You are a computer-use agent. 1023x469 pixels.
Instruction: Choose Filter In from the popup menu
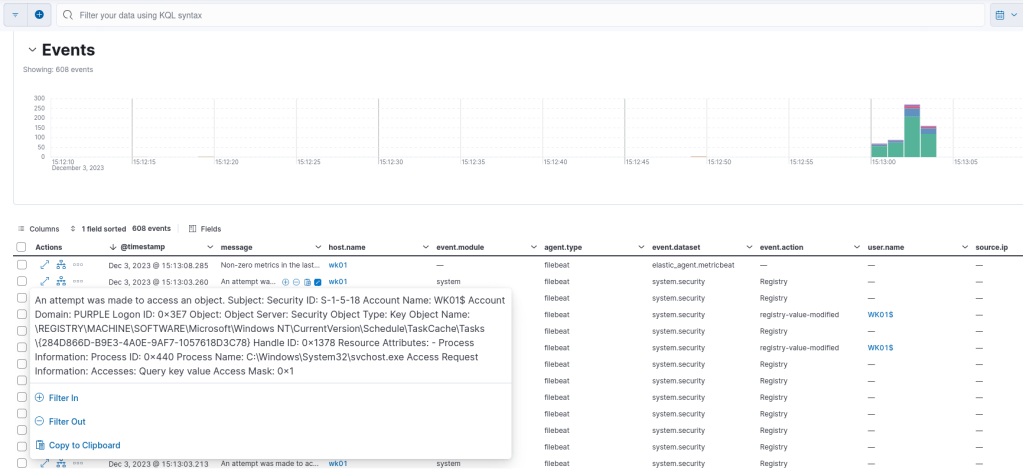pyautogui.click(x=63, y=398)
